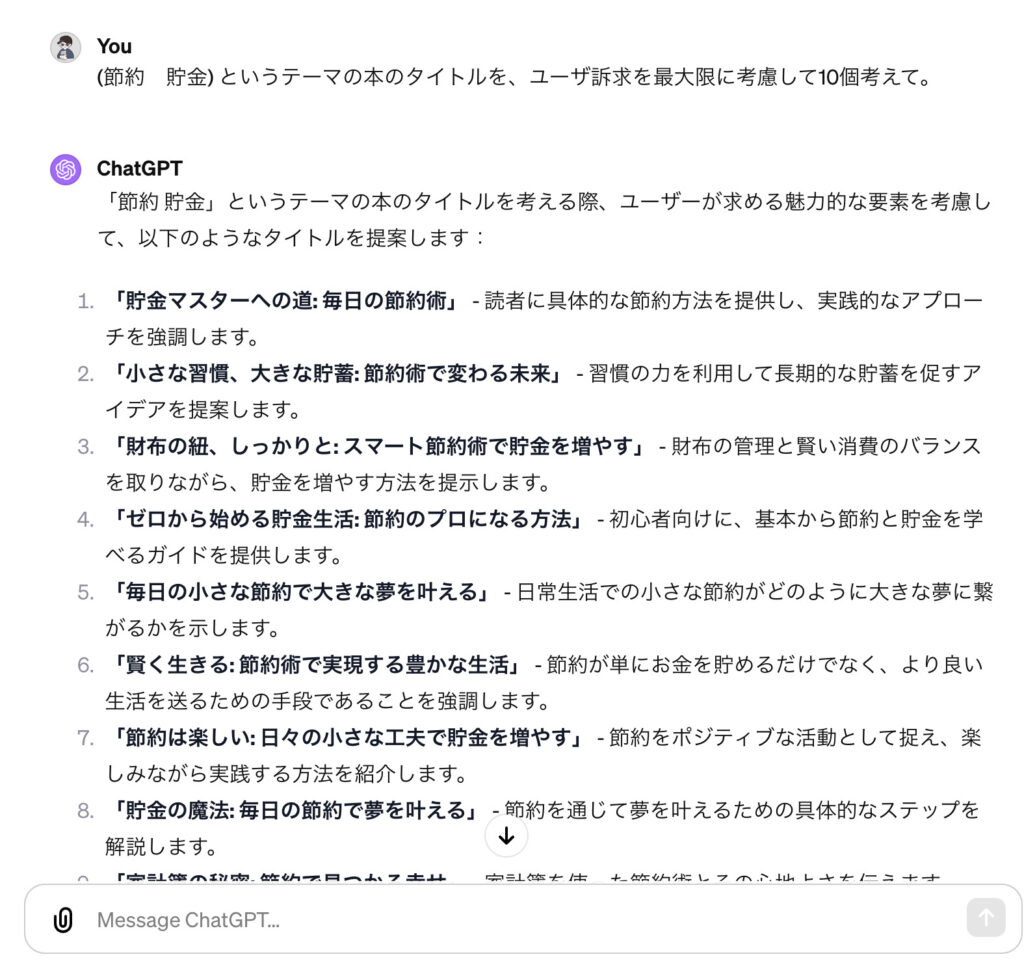1024x961 pixels.
Task: Click title 8 '貯金の魔法'
Action: point(295,810)
